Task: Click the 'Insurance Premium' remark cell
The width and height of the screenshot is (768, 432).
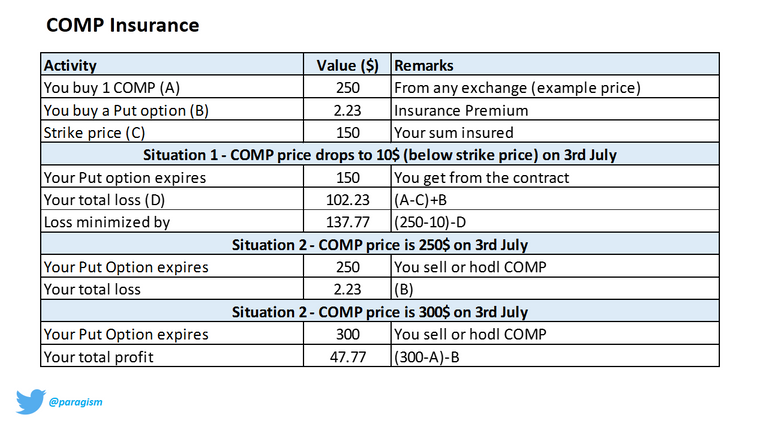Action: tap(555, 110)
